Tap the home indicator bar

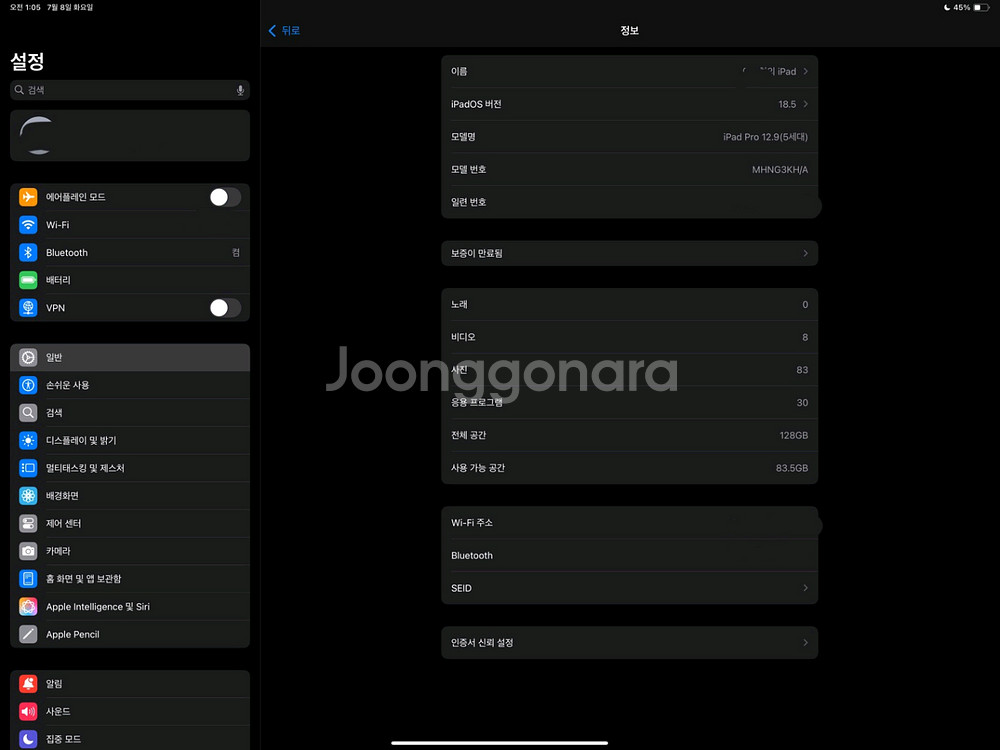point(499,743)
